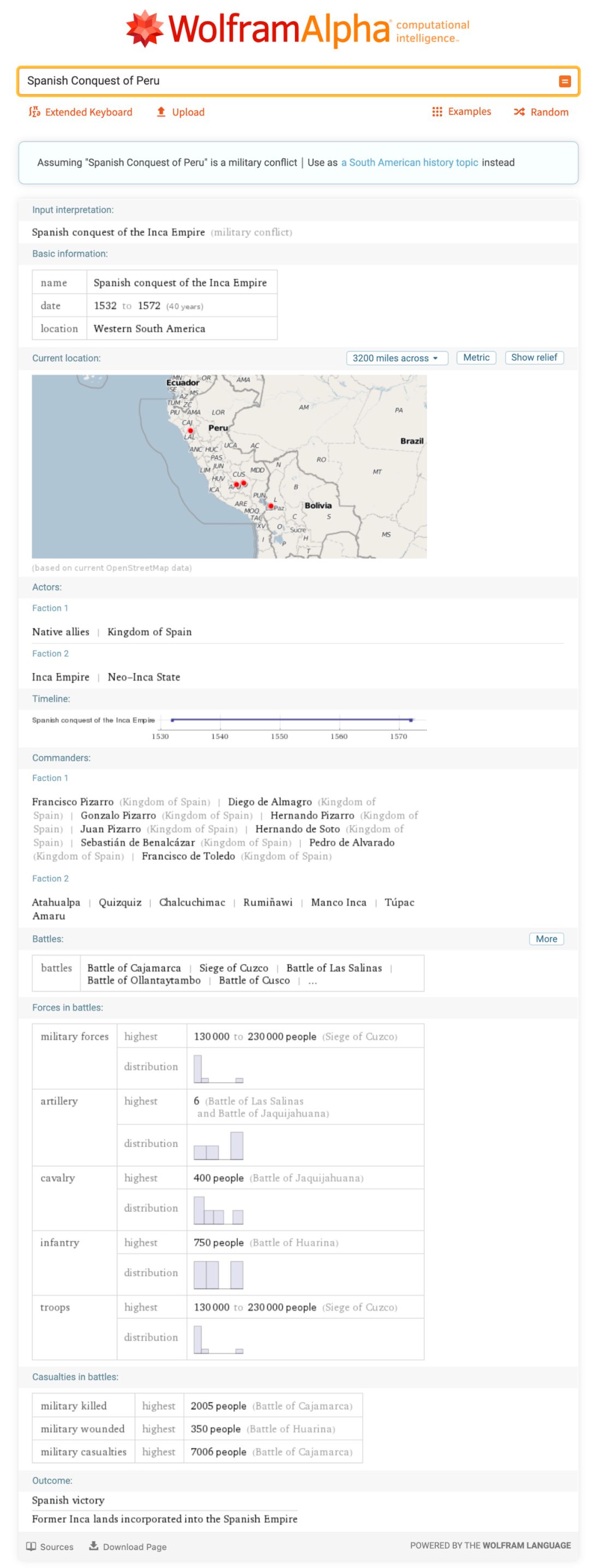Click '400 people' cavalry highest value

click(x=218, y=1178)
